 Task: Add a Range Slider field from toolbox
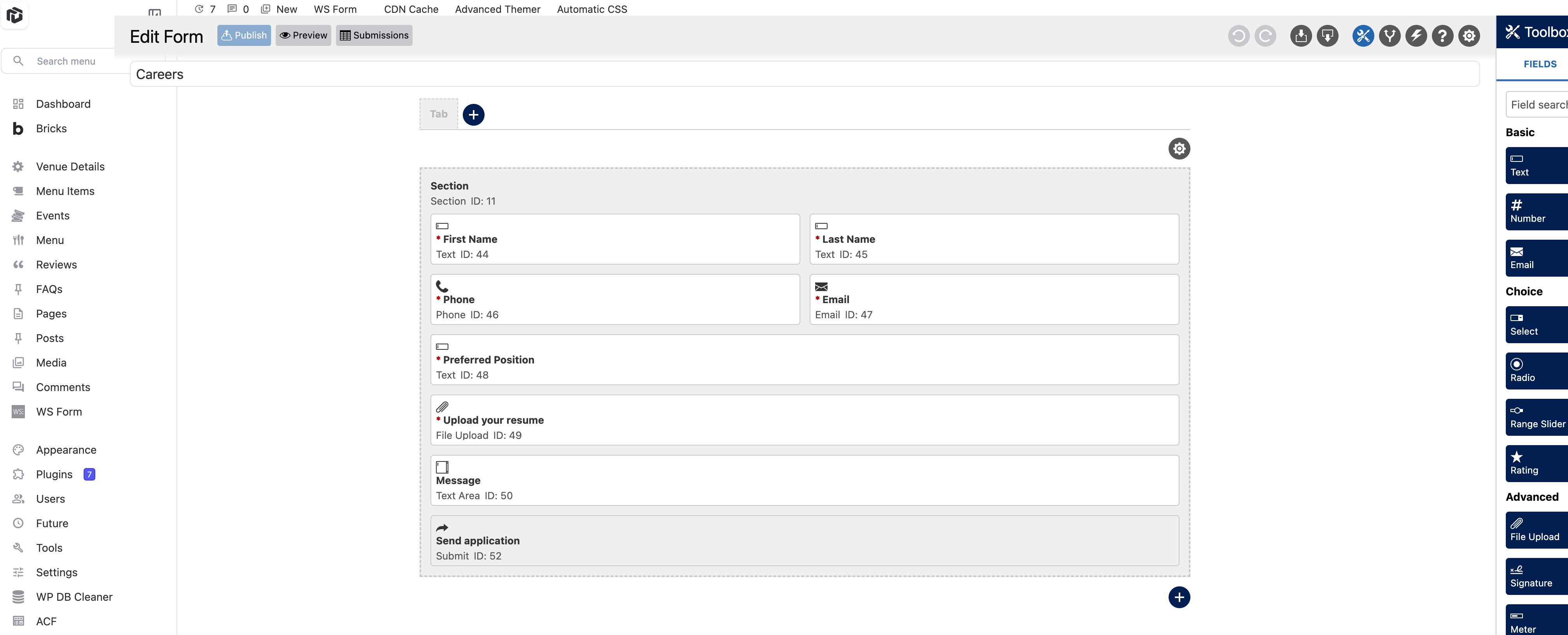pos(1537,417)
